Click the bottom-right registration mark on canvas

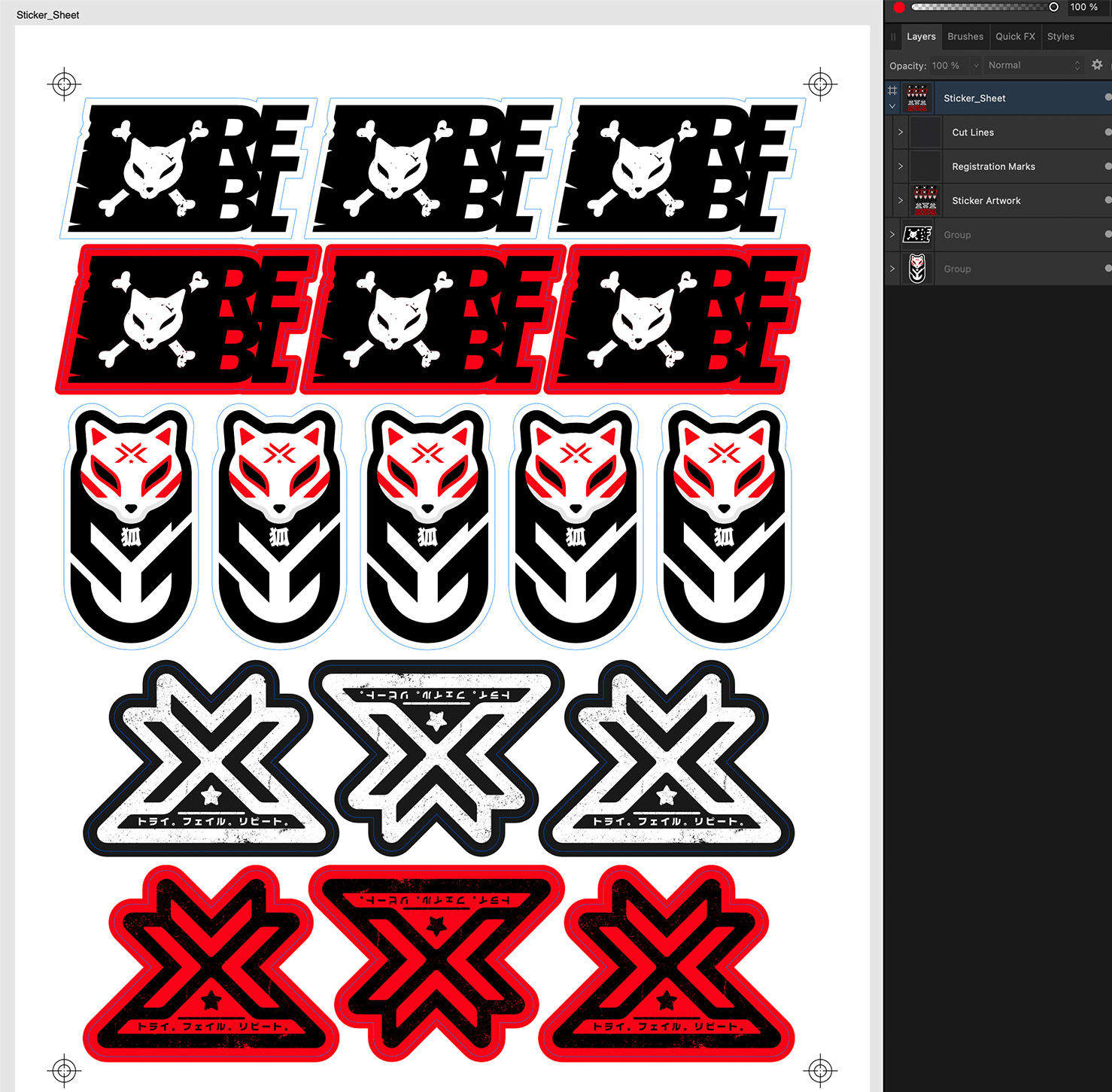(820, 1069)
